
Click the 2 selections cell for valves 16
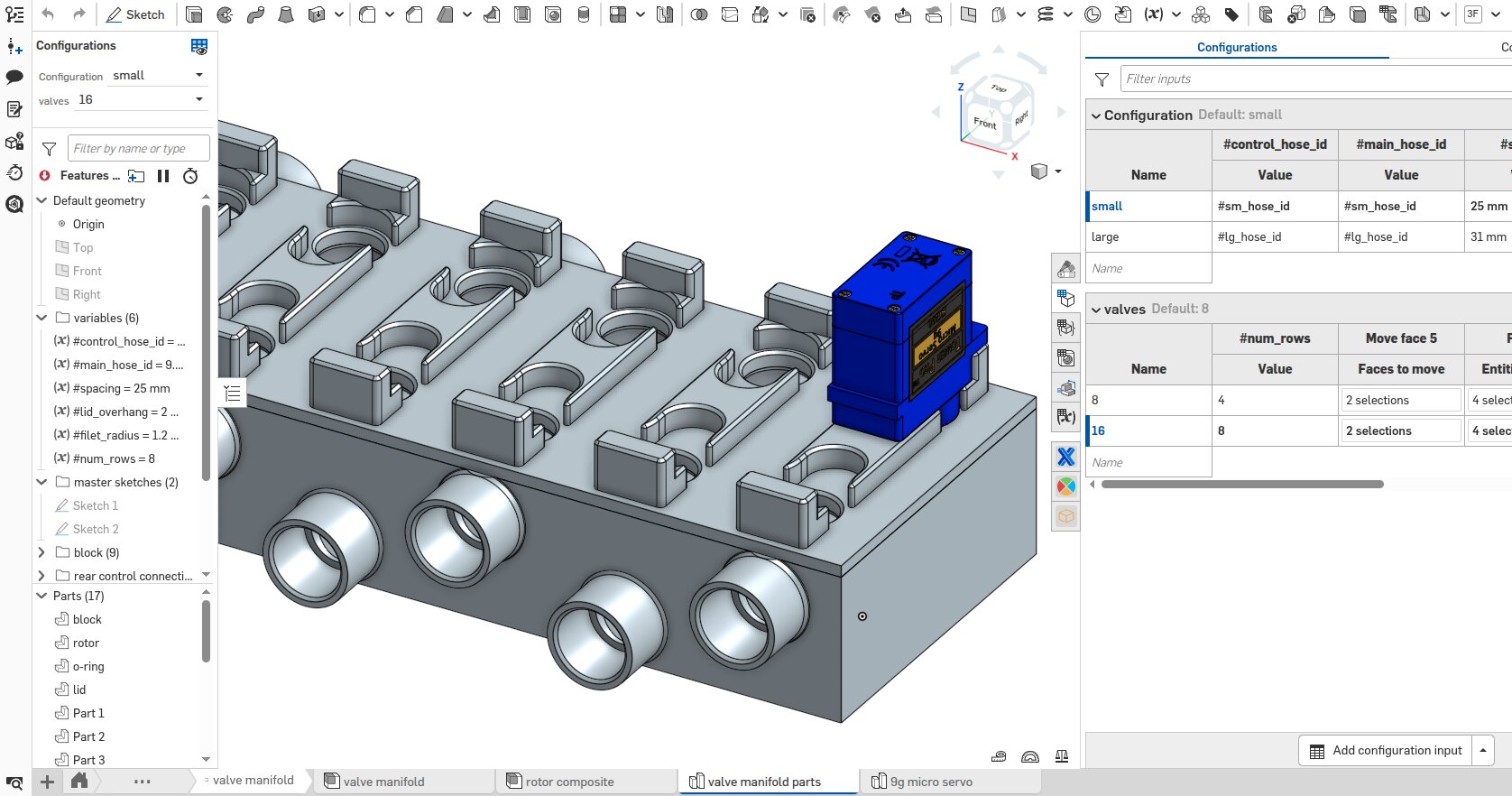tap(1401, 430)
